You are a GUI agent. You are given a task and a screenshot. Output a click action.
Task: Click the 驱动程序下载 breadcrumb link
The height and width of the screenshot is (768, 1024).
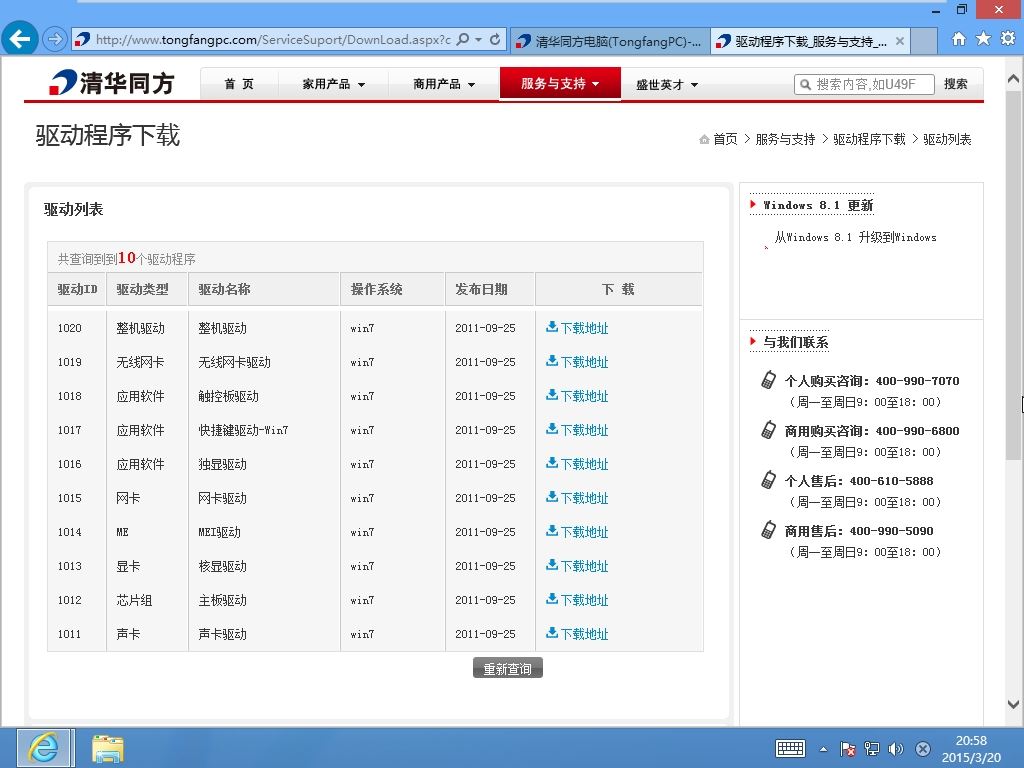coord(869,139)
